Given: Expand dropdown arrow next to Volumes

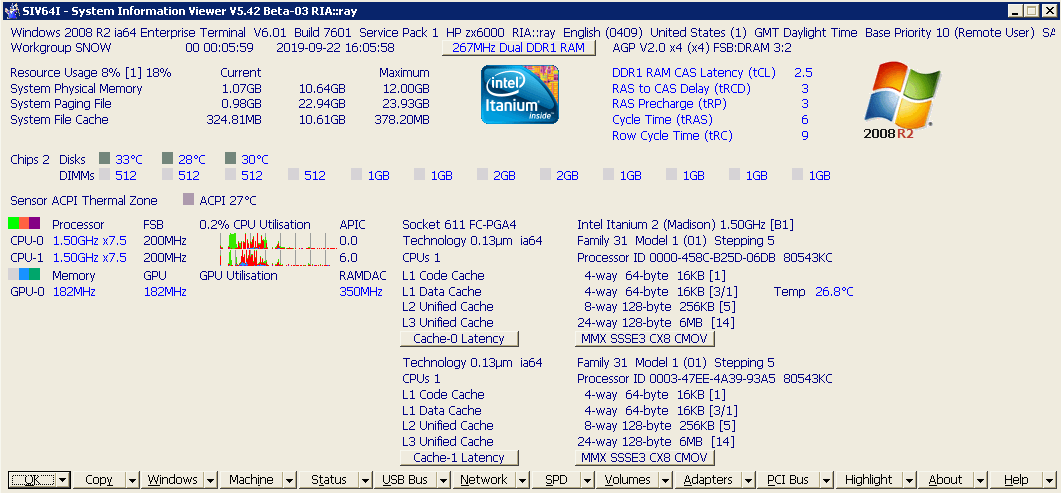Looking at the screenshot, I should point(666,479).
